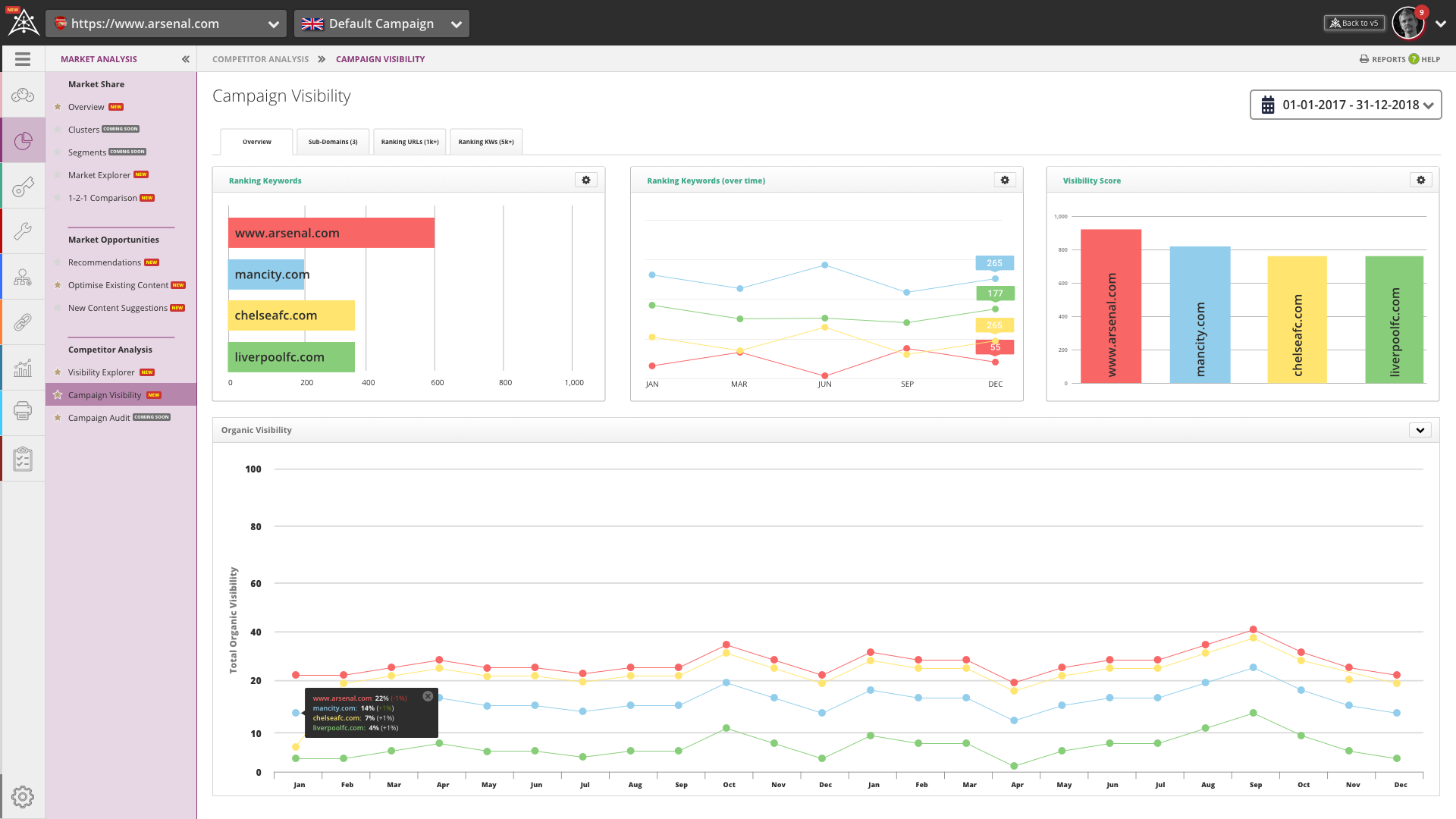Open the clipboard checklist icon in sidebar
Screen dimensions: 1456x819
pyautogui.click(x=23, y=458)
